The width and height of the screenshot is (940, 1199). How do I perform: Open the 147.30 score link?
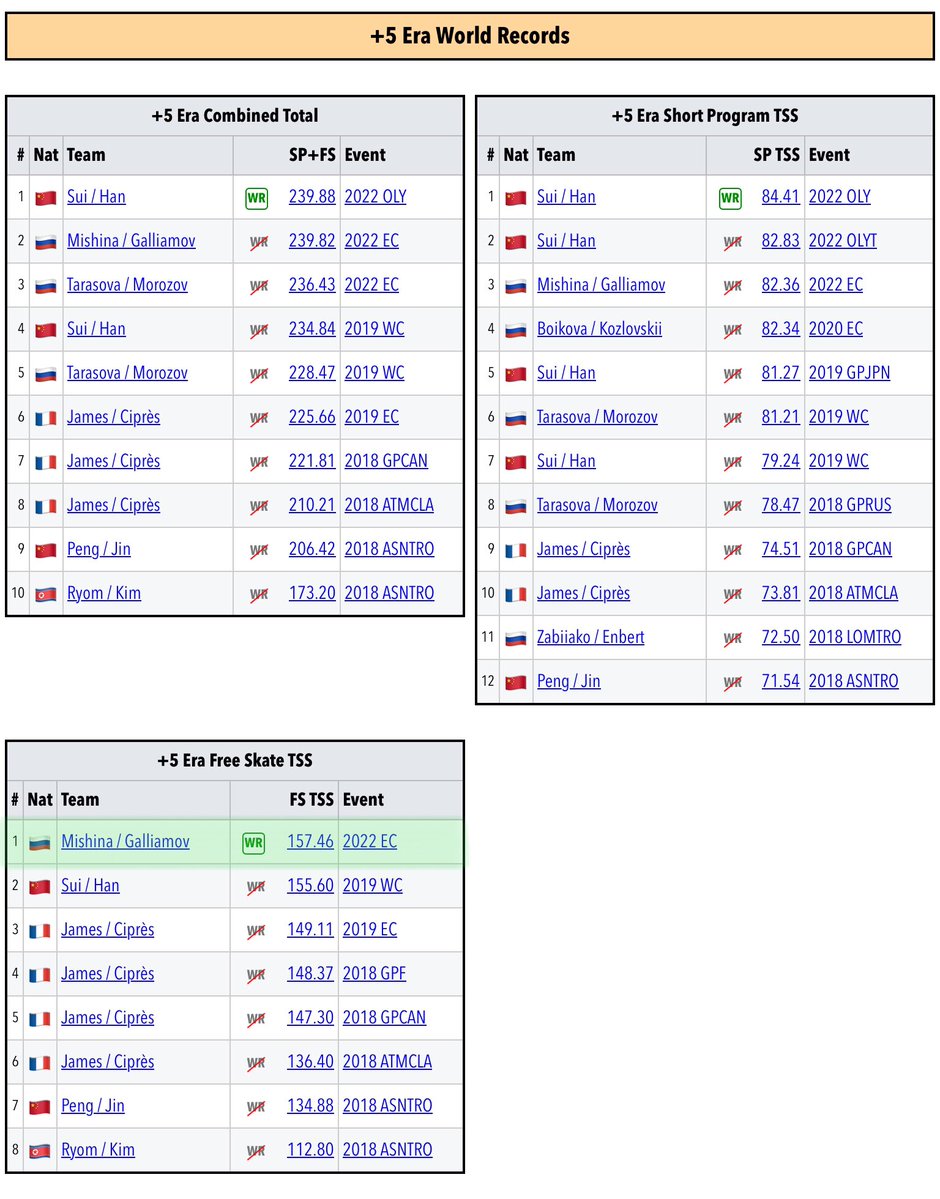pos(311,1019)
